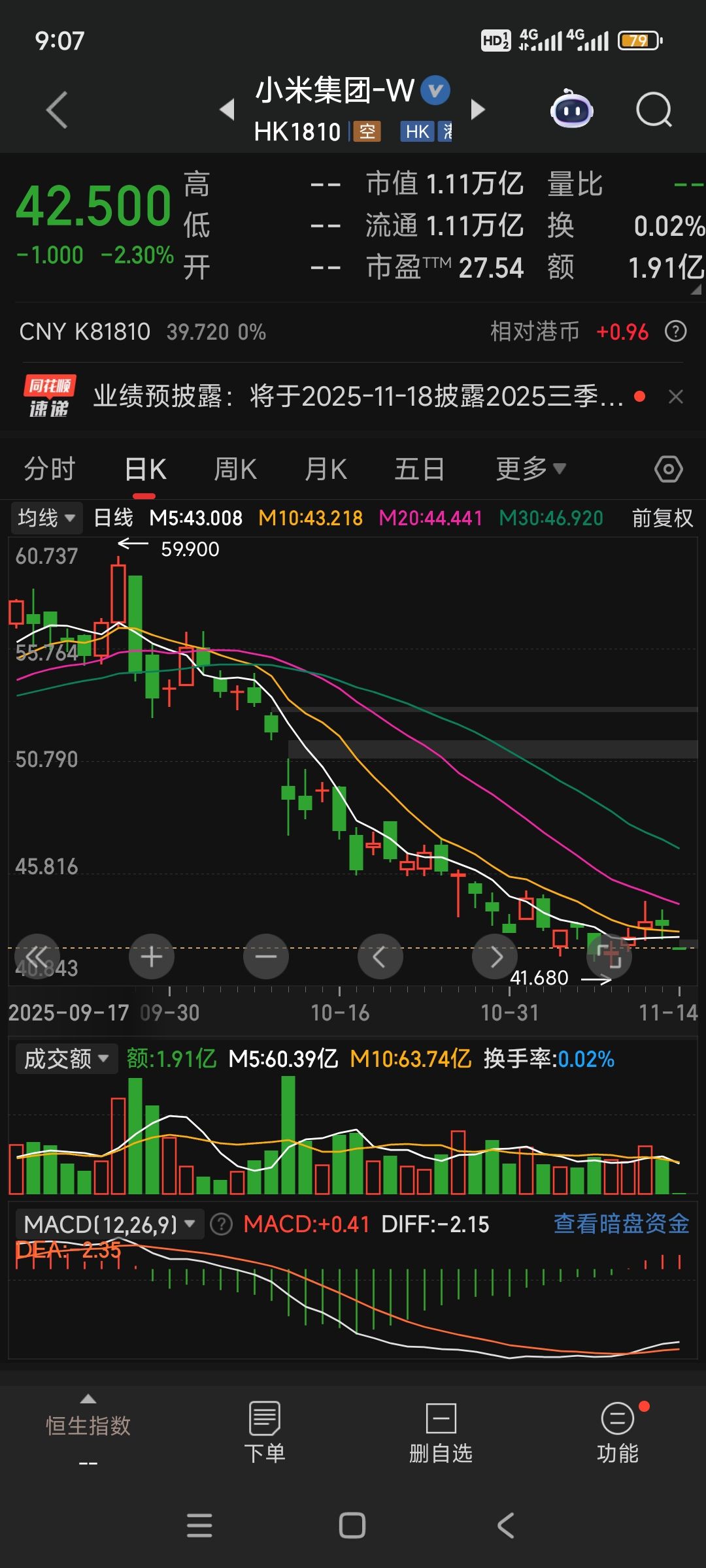Tap the HK market tag
The height and width of the screenshot is (1568, 706).
[x=417, y=132]
